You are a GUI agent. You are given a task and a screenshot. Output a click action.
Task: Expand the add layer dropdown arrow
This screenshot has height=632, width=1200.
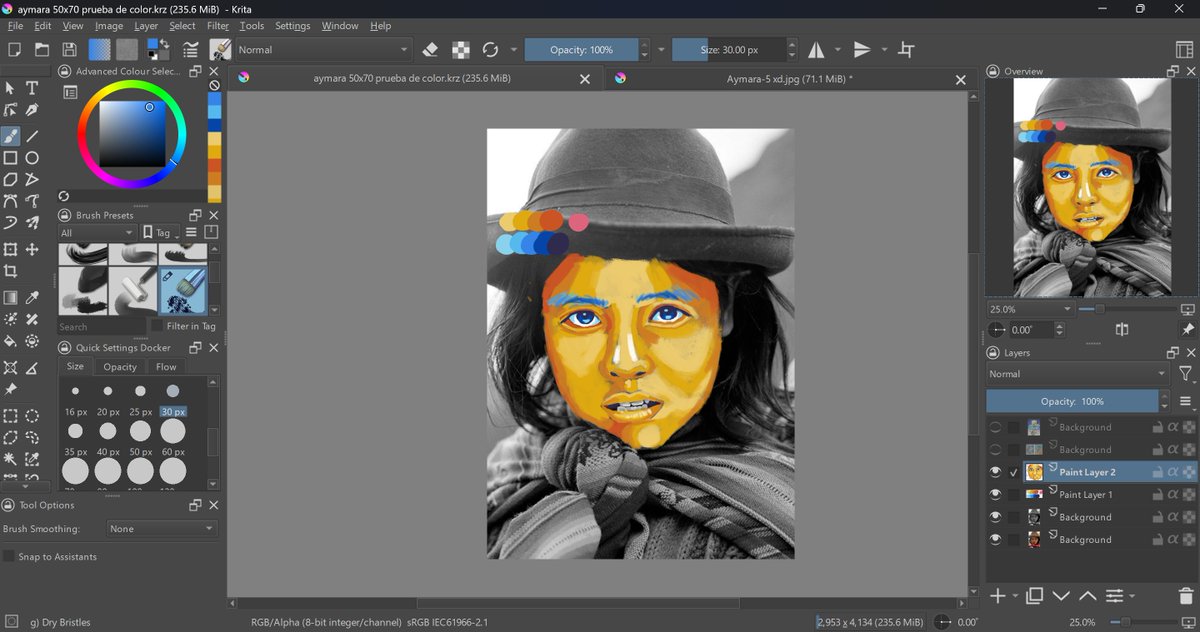(1015, 596)
